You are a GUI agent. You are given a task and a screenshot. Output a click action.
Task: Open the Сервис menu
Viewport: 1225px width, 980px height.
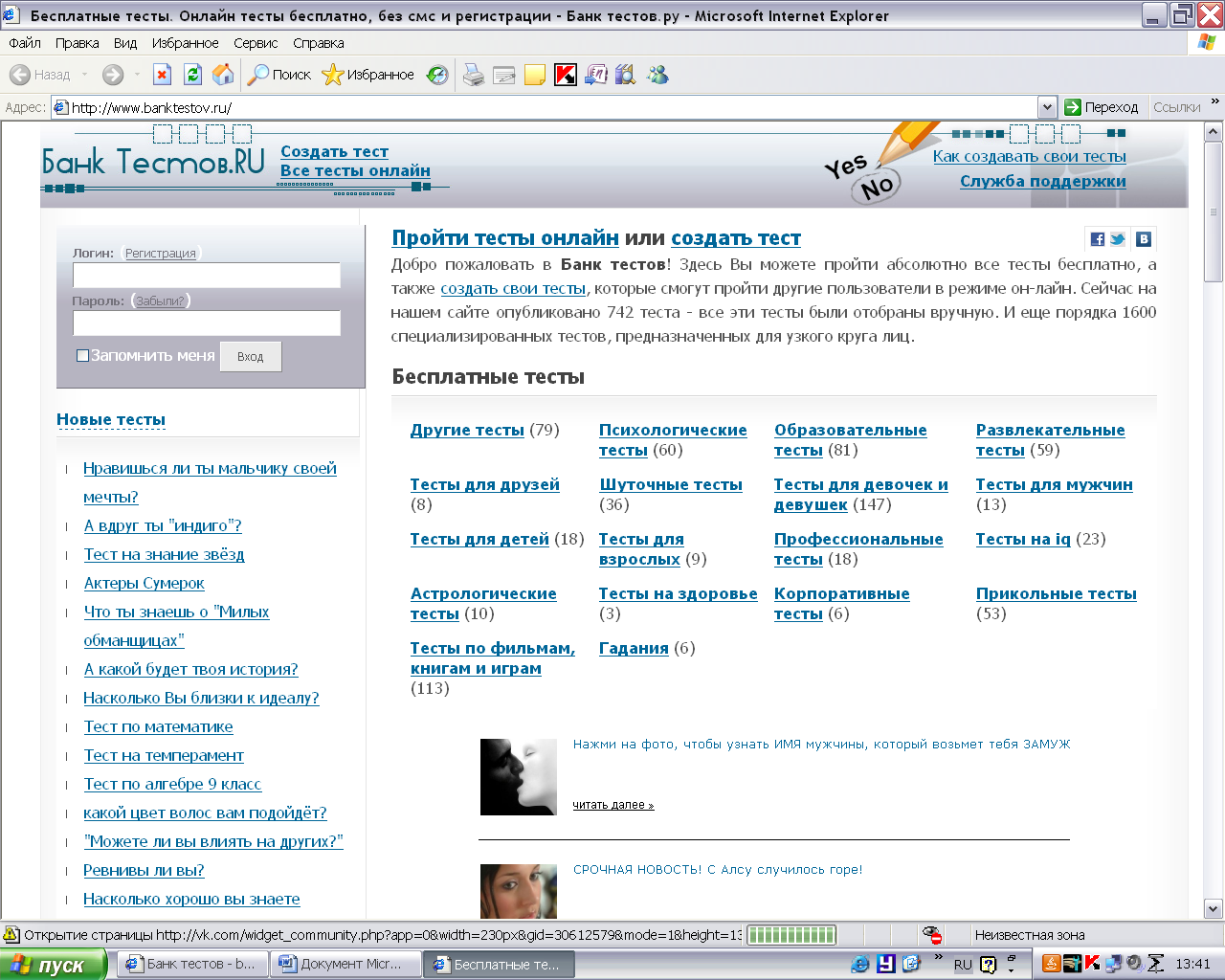256,43
